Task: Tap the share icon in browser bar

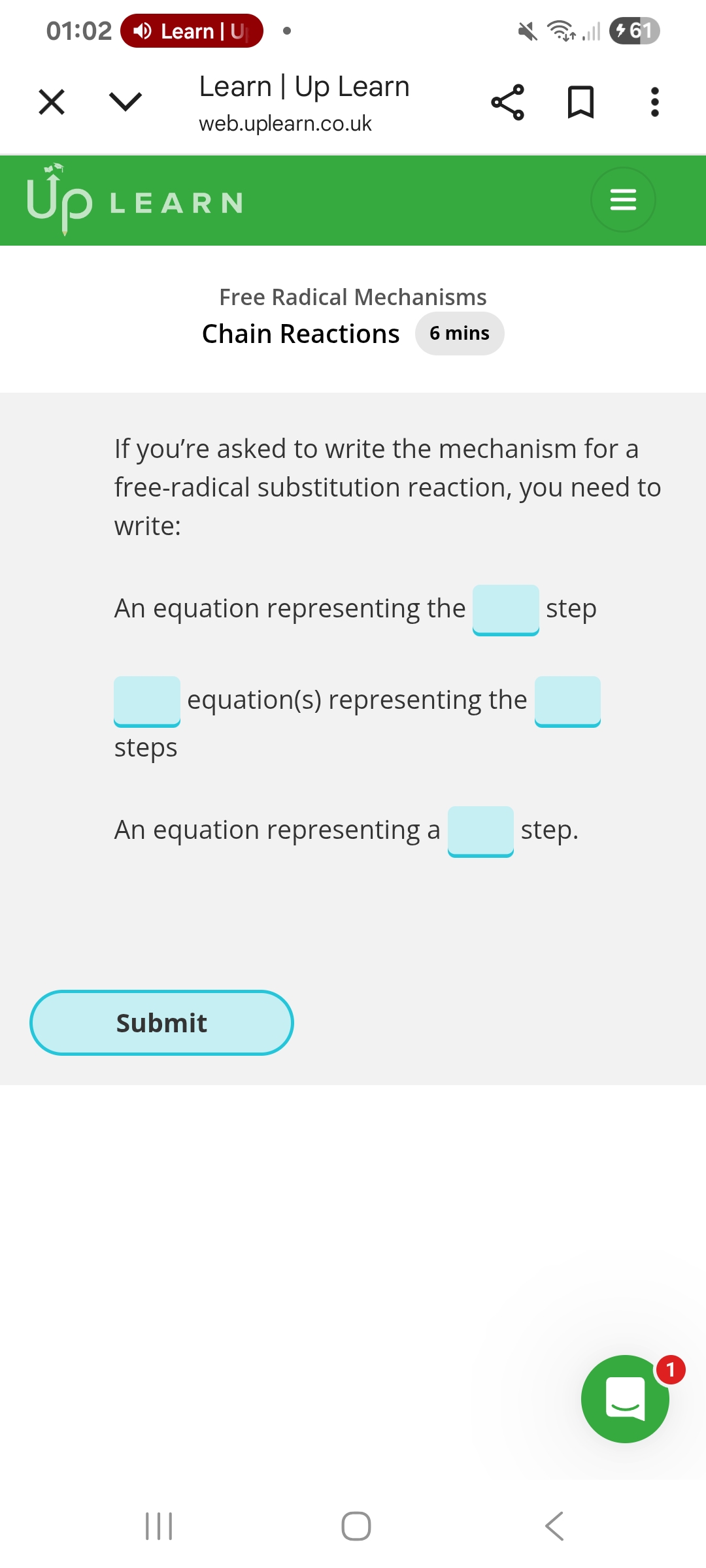Action: click(507, 102)
